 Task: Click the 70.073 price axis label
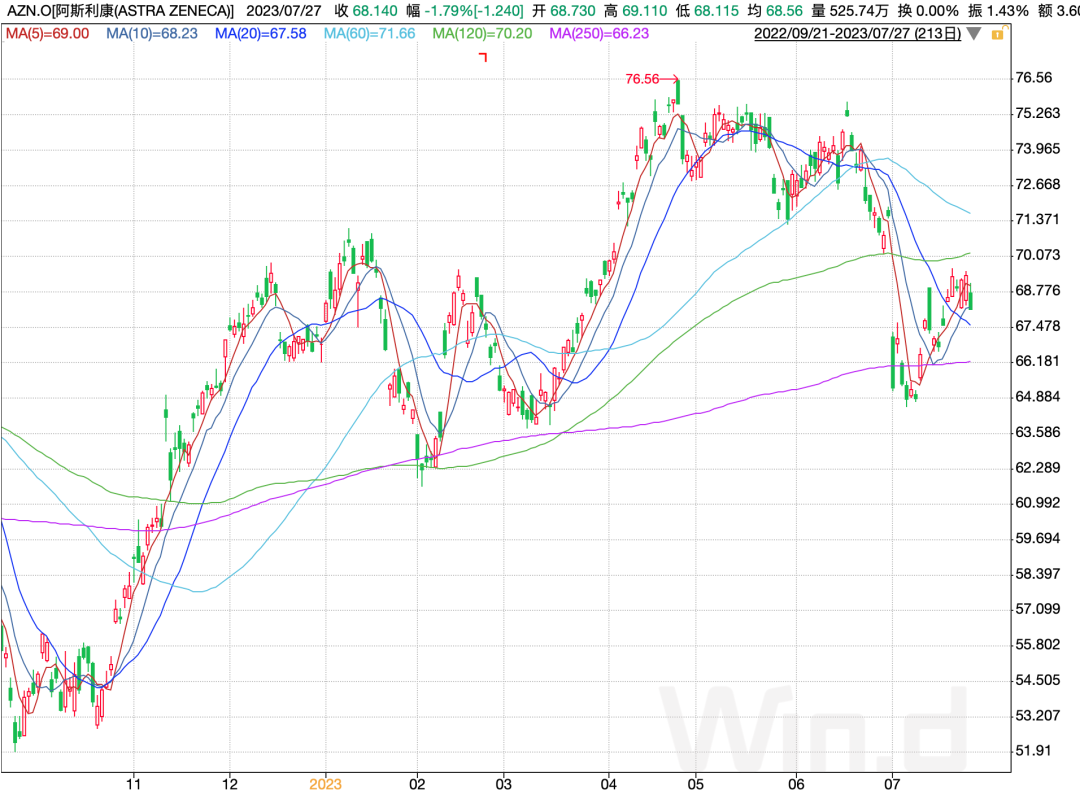pos(1038,256)
